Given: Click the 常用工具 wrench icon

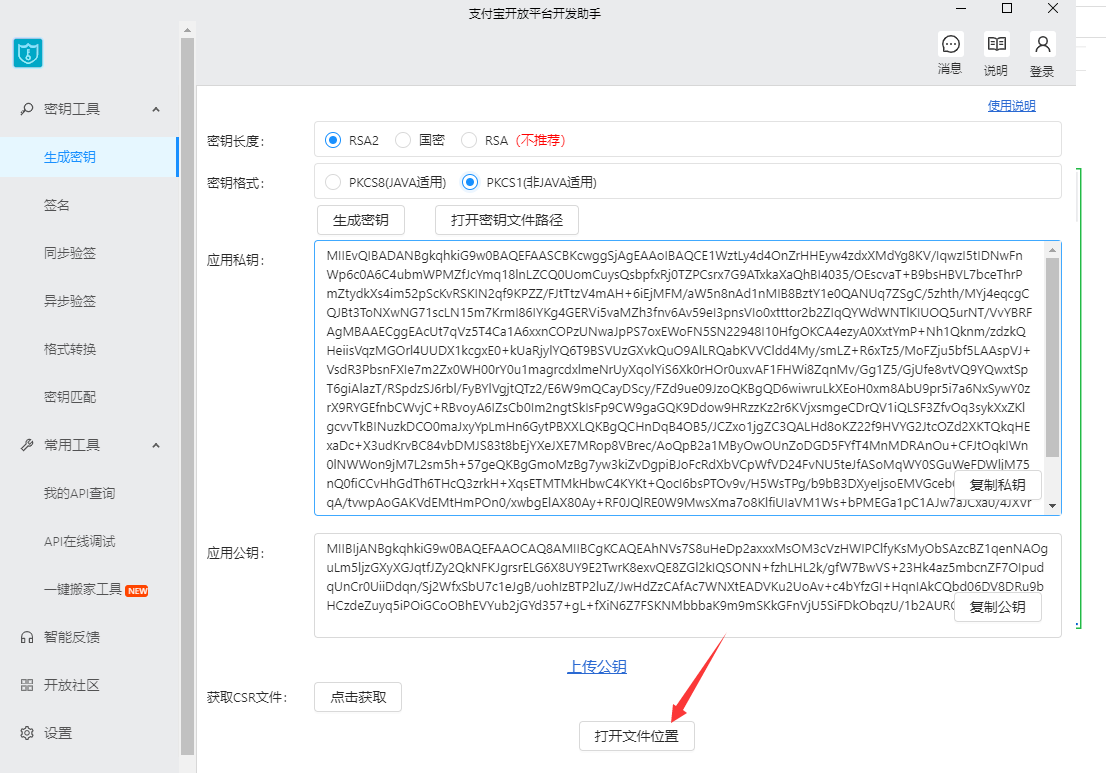Looking at the screenshot, I should pyautogui.click(x=27, y=445).
